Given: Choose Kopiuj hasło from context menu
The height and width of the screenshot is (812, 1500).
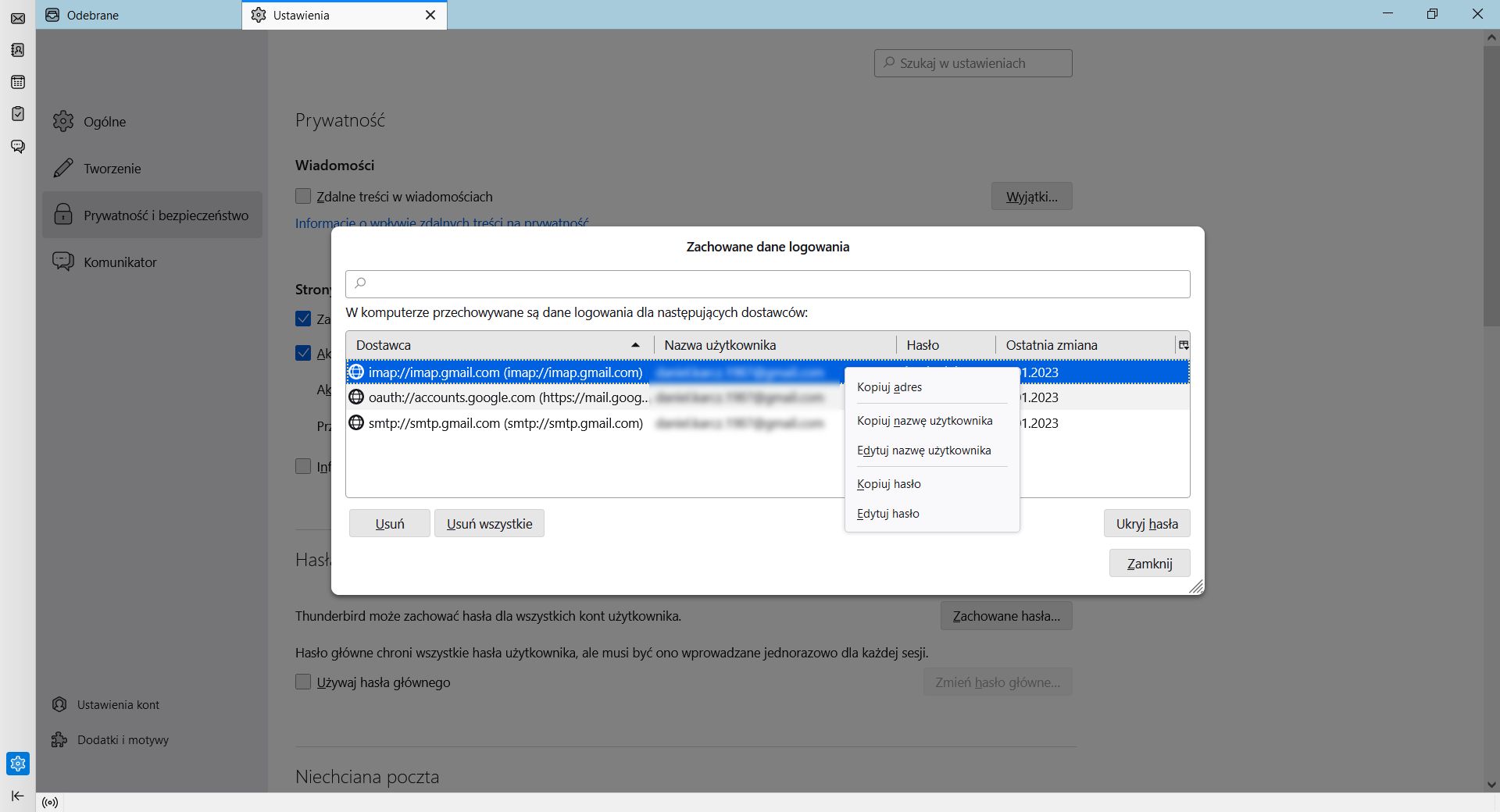Looking at the screenshot, I should tap(932, 484).
